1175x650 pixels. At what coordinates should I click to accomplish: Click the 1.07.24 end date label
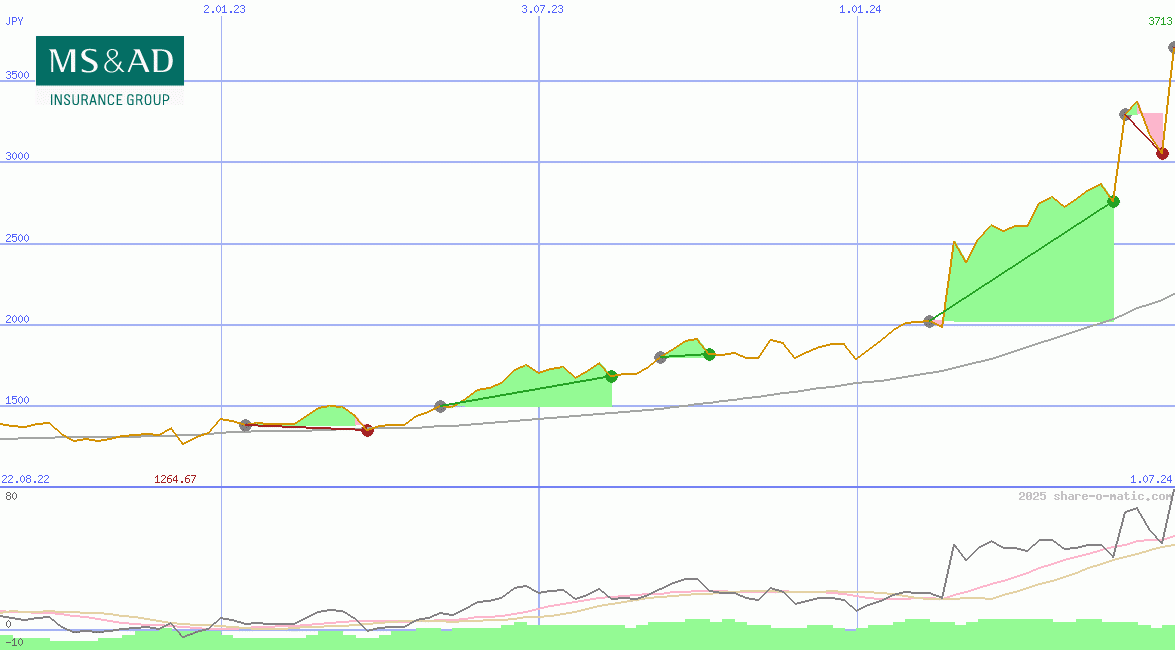click(1151, 479)
